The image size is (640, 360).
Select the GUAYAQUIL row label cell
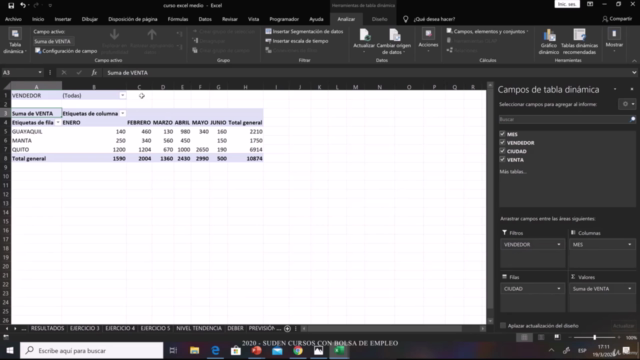coord(36,131)
